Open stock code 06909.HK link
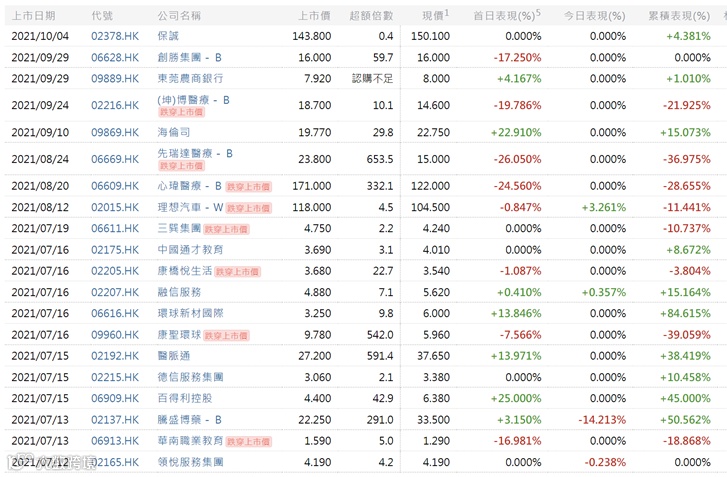This screenshot has height=477, width=727. tap(115, 398)
